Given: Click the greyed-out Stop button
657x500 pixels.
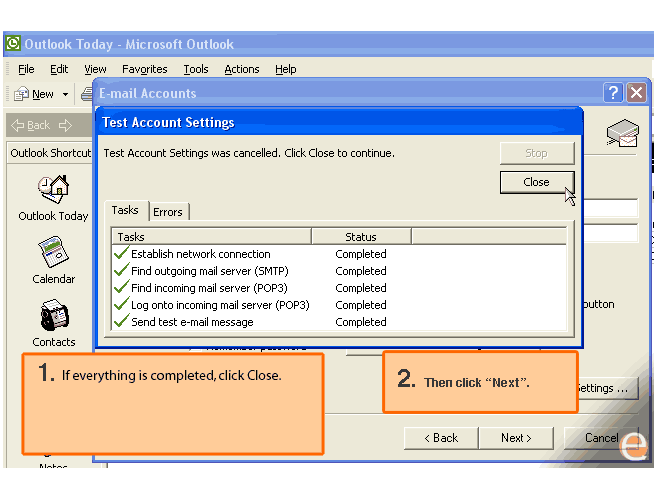Looking at the screenshot, I should pyautogui.click(x=537, y=153).
